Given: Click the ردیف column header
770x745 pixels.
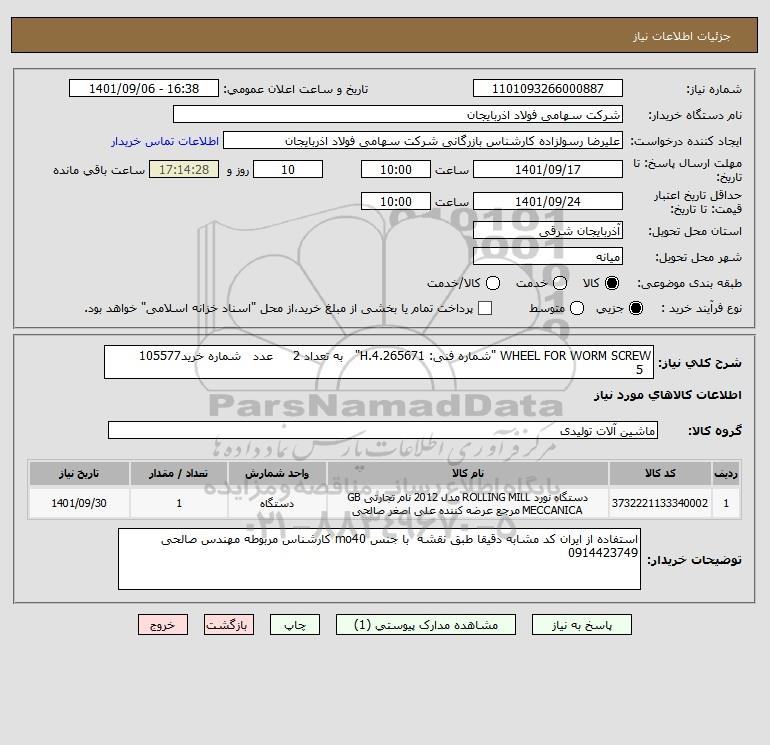Looking at the screenshot, I should point(726,473).
